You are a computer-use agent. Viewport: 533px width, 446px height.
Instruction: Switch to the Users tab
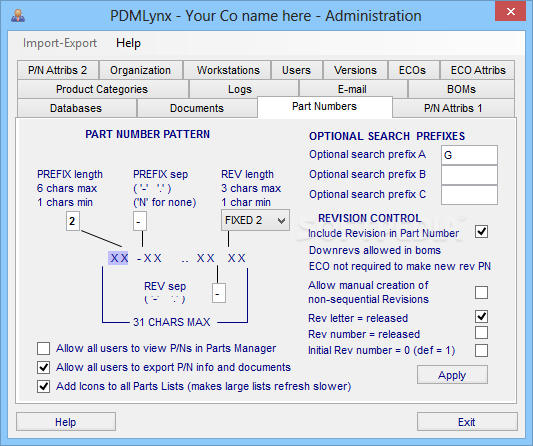click(x=296, y=70)
